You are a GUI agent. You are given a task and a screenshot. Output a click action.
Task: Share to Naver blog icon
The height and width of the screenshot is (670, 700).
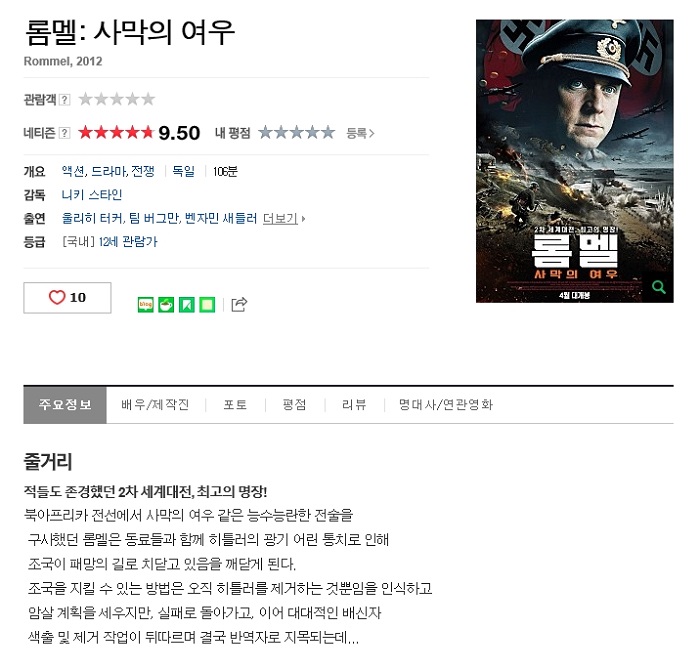pos(146,304)
